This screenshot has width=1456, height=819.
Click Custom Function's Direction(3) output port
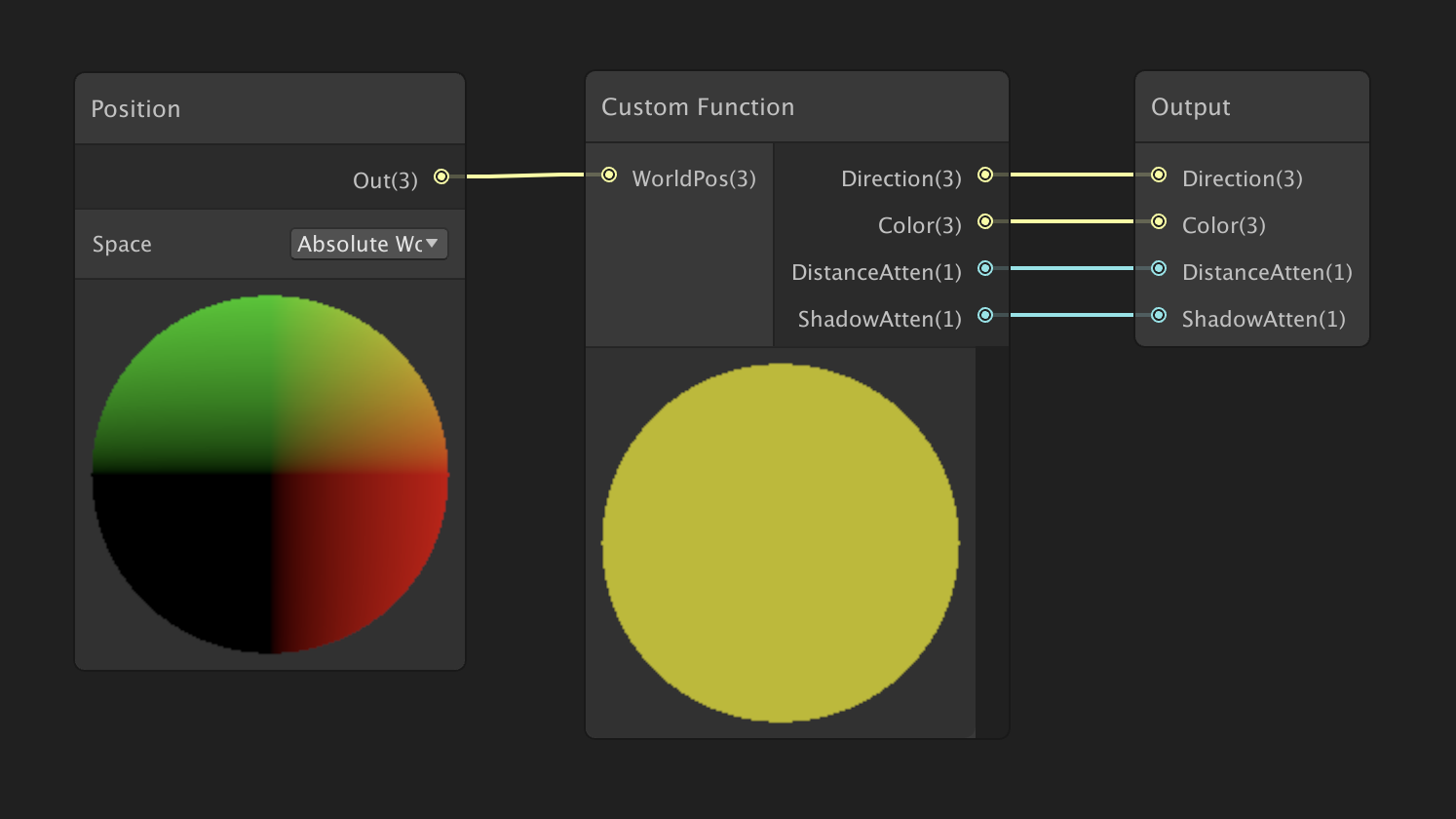(x=985, y=175)
